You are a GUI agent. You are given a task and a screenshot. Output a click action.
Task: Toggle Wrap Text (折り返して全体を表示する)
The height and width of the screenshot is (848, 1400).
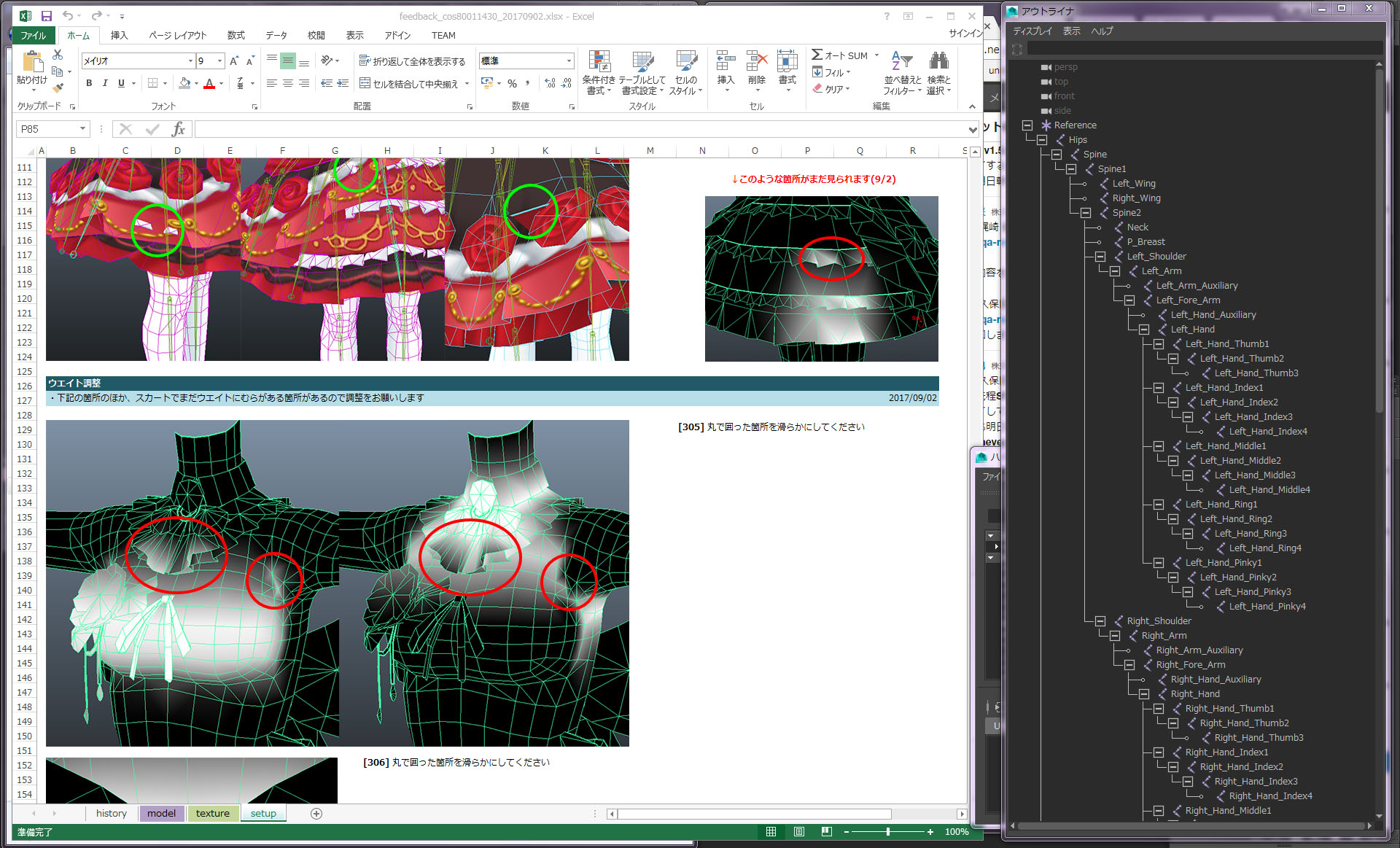[x=412, y=61]
